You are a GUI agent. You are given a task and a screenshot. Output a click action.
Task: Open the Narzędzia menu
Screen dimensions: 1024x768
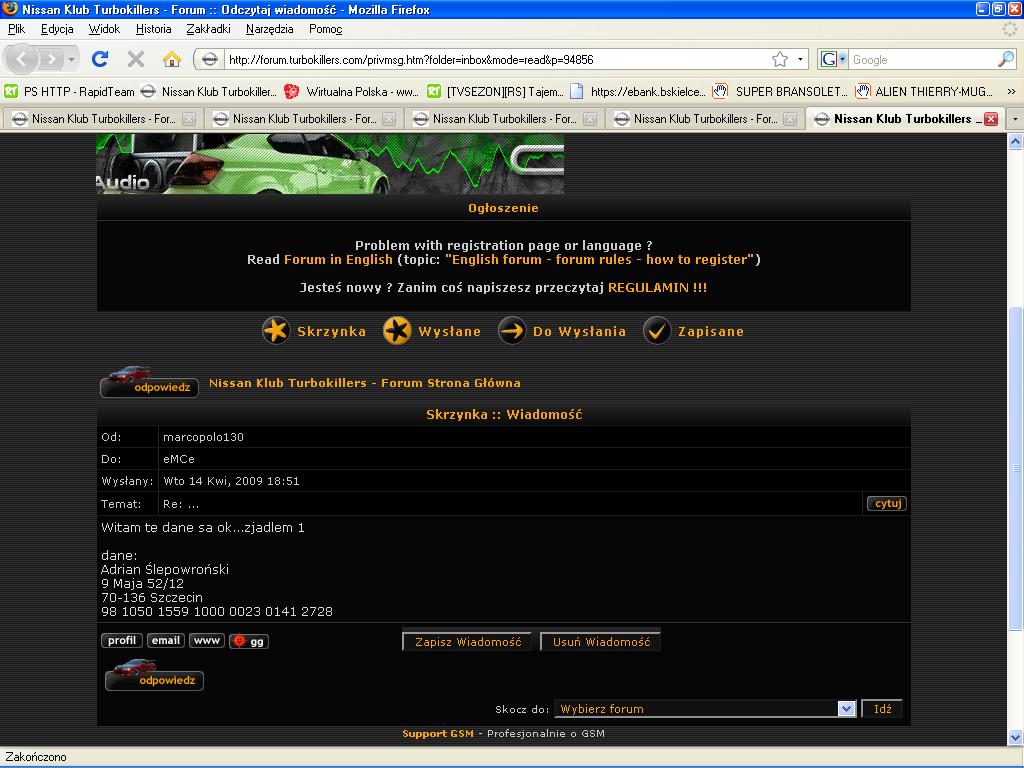269,29
